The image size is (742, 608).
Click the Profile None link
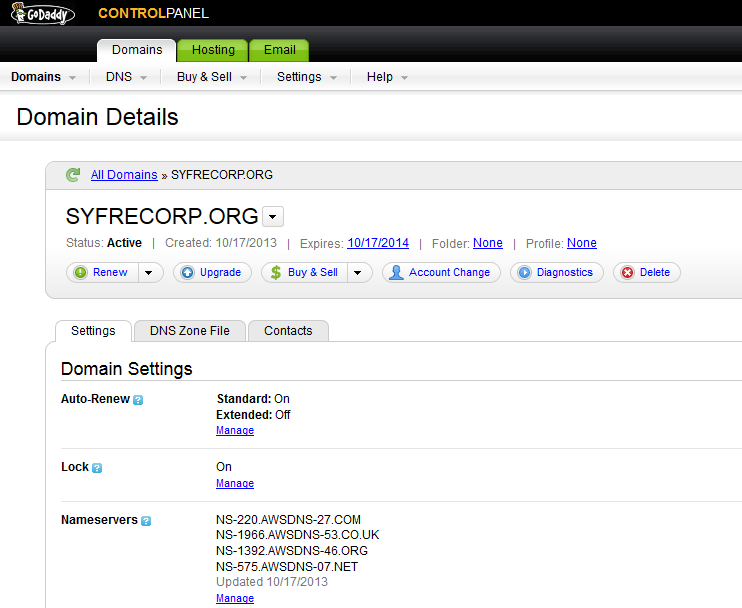582,243
